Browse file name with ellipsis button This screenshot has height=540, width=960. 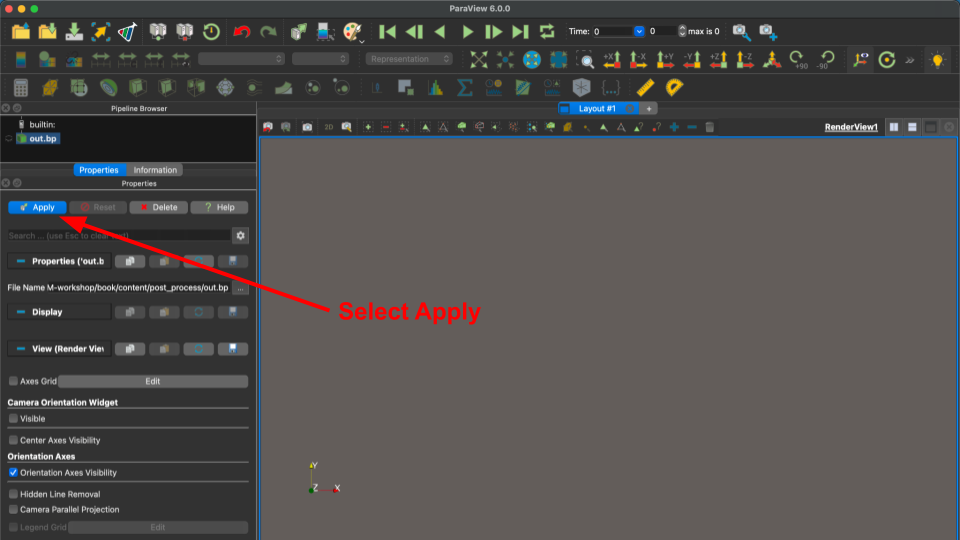(x=241, y=288)
